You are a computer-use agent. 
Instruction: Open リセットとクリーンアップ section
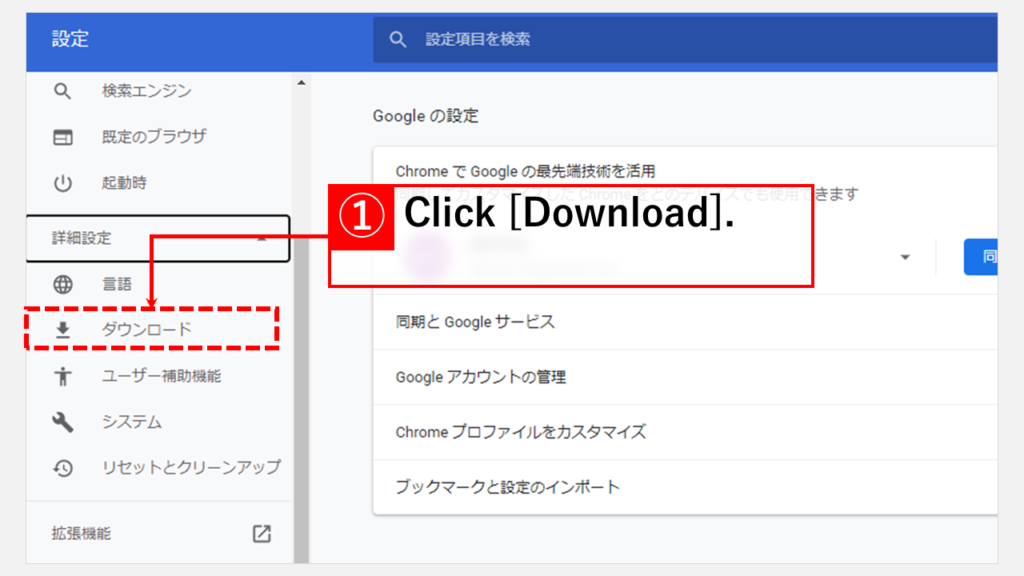(x=191, y=468)
